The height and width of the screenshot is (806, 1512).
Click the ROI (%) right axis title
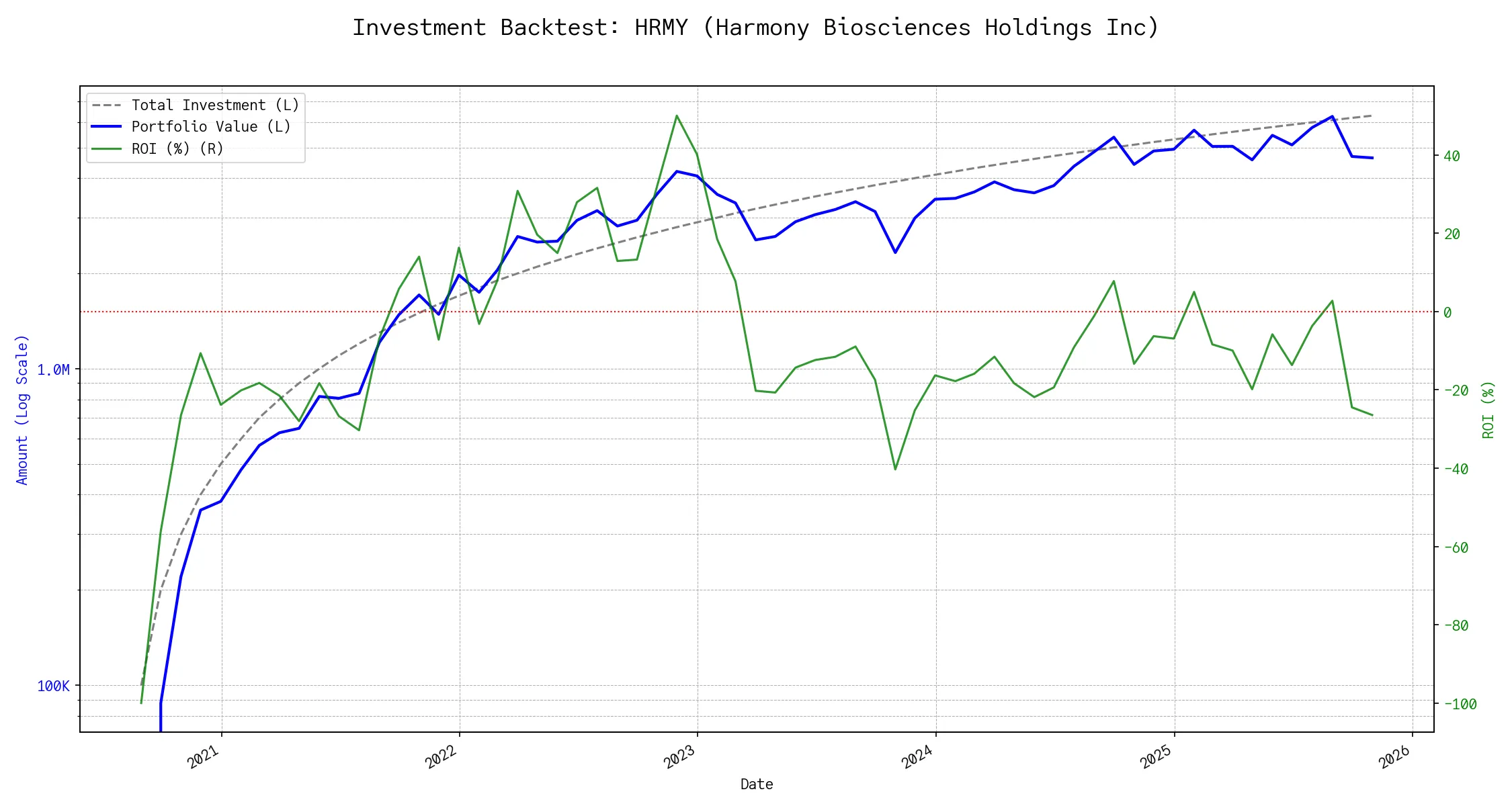[x=1488, y=410]
